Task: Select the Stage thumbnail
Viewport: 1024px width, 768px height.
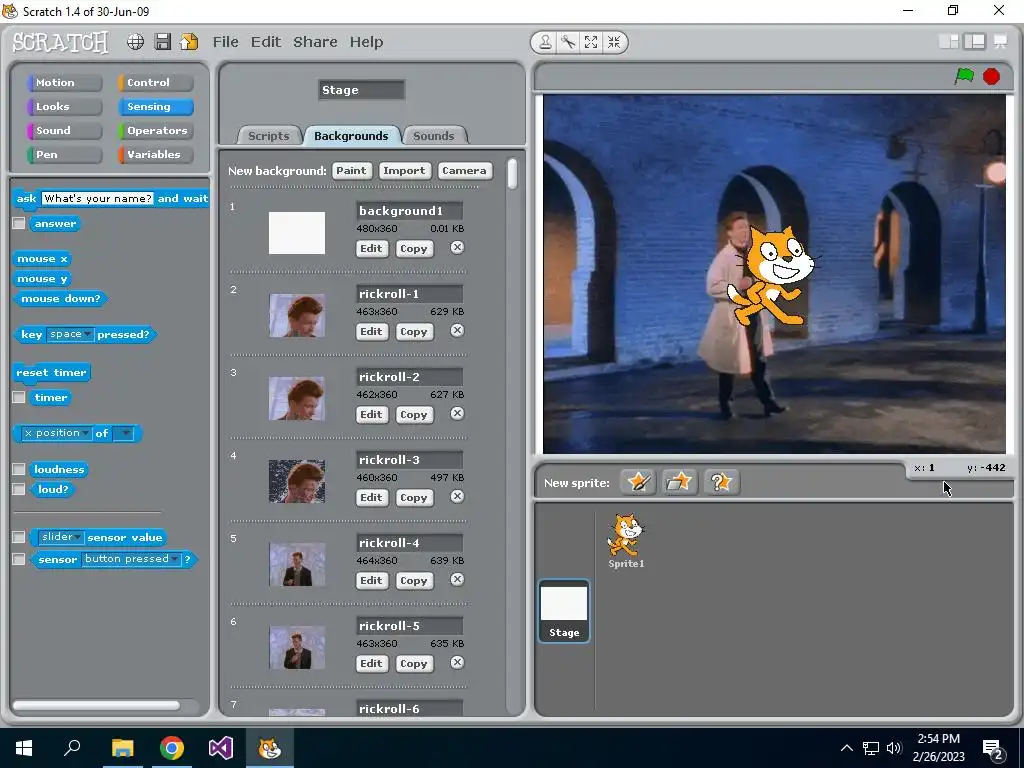Action: tap(564, 611)
